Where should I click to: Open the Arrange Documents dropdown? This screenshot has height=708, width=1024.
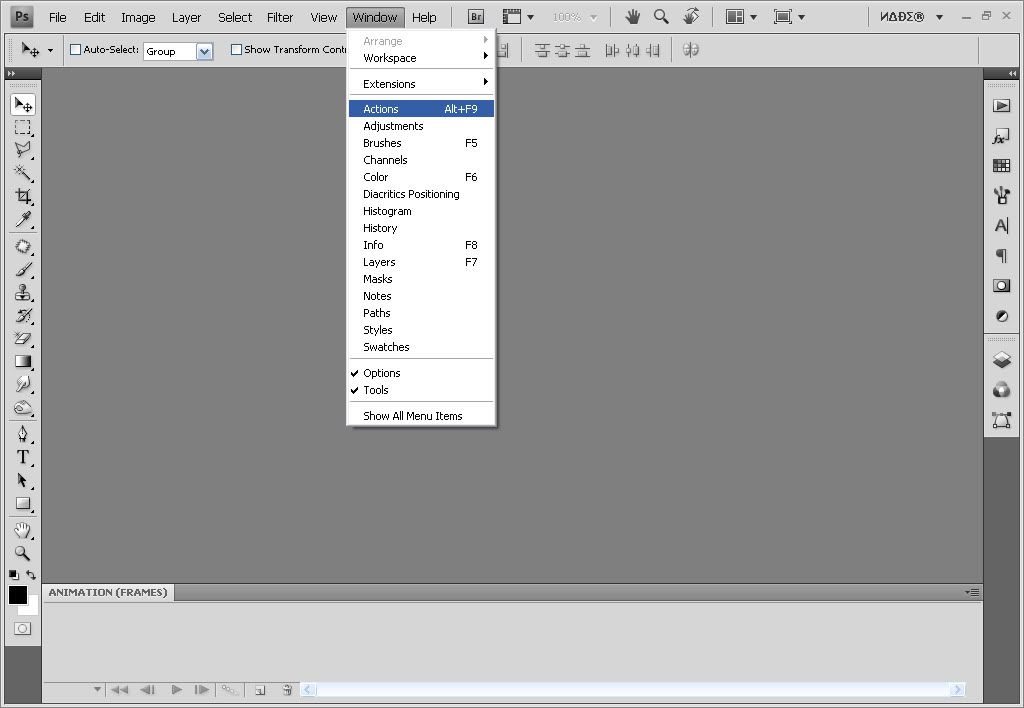pyautogui.click(x=741, y=17)
